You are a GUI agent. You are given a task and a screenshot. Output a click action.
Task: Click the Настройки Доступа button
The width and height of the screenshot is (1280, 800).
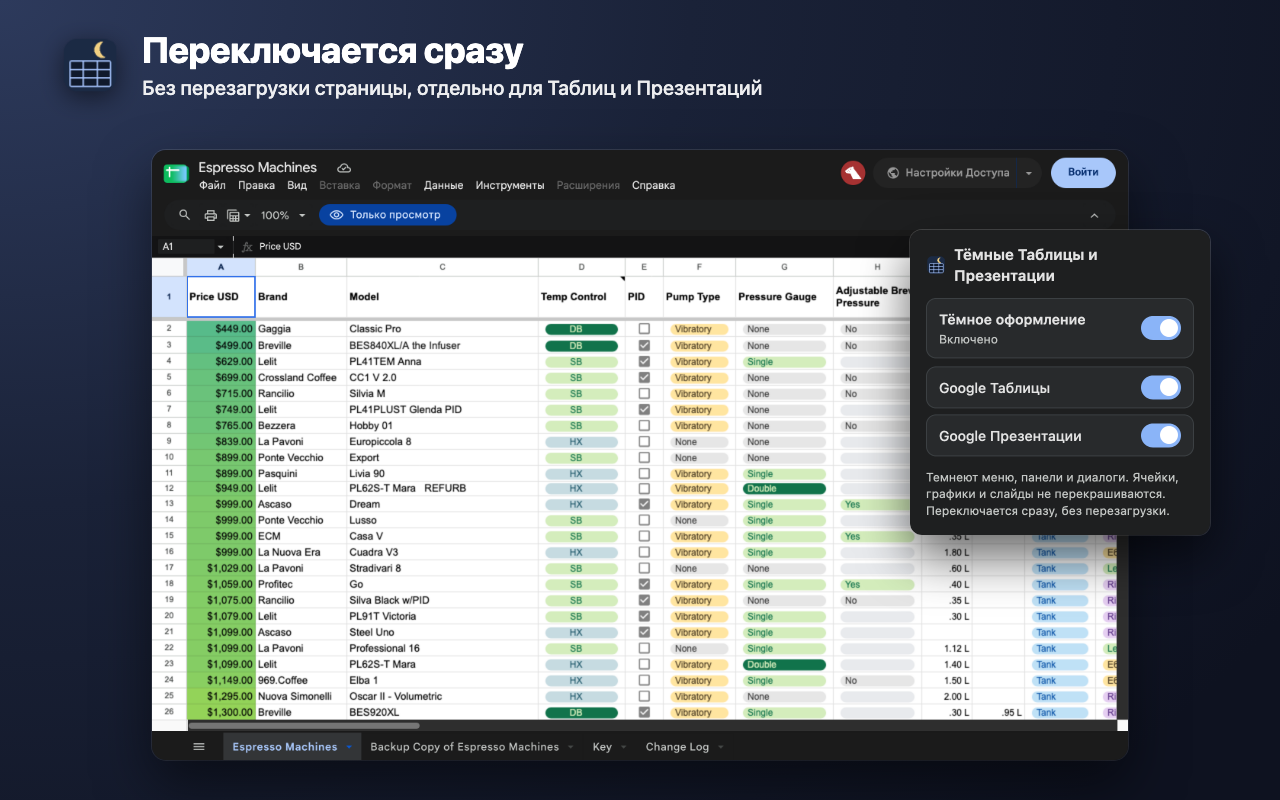947,173
